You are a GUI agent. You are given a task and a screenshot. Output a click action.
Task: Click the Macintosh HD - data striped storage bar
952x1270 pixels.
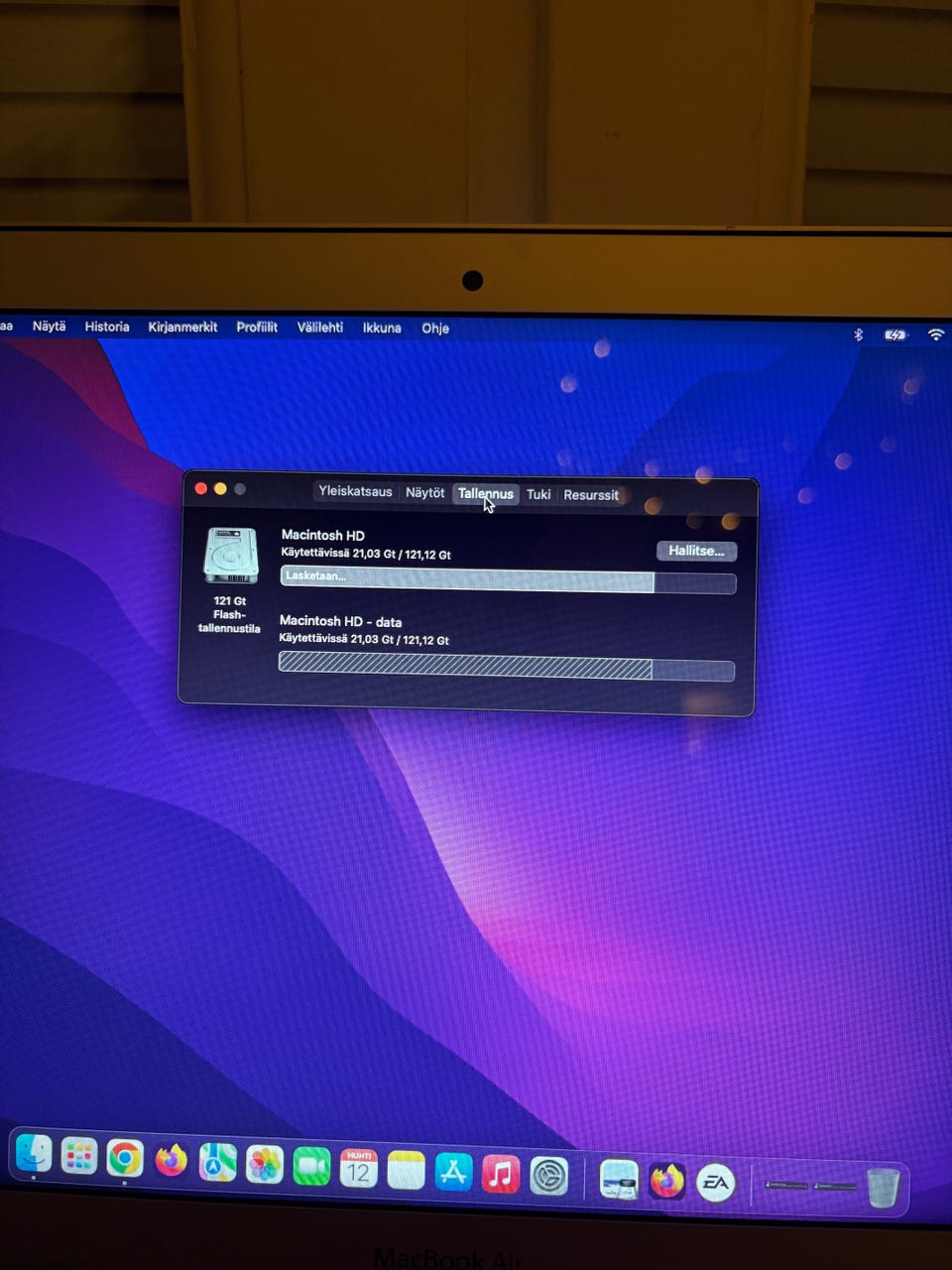(x=507, y=667)
